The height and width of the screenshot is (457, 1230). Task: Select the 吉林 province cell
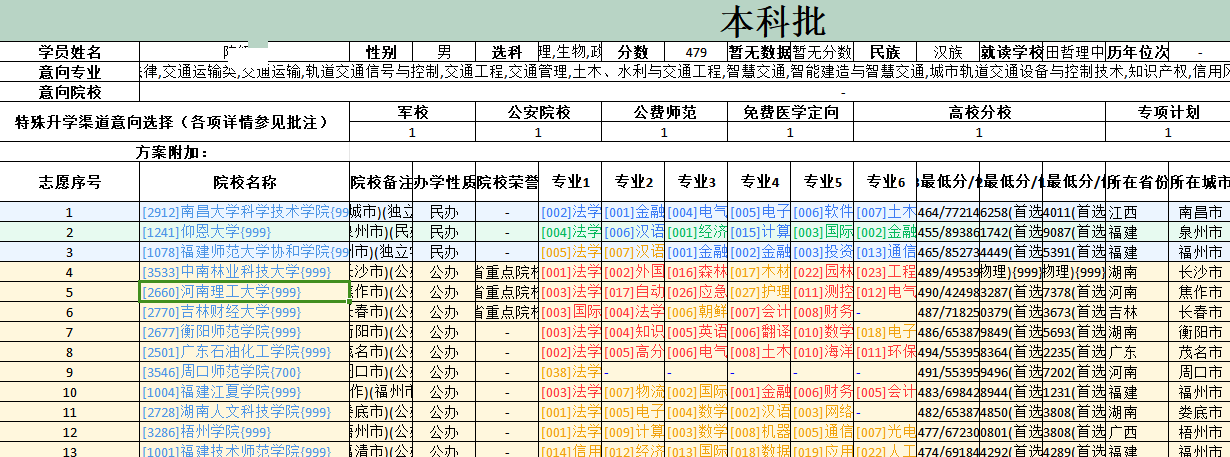coord(1137,312)
